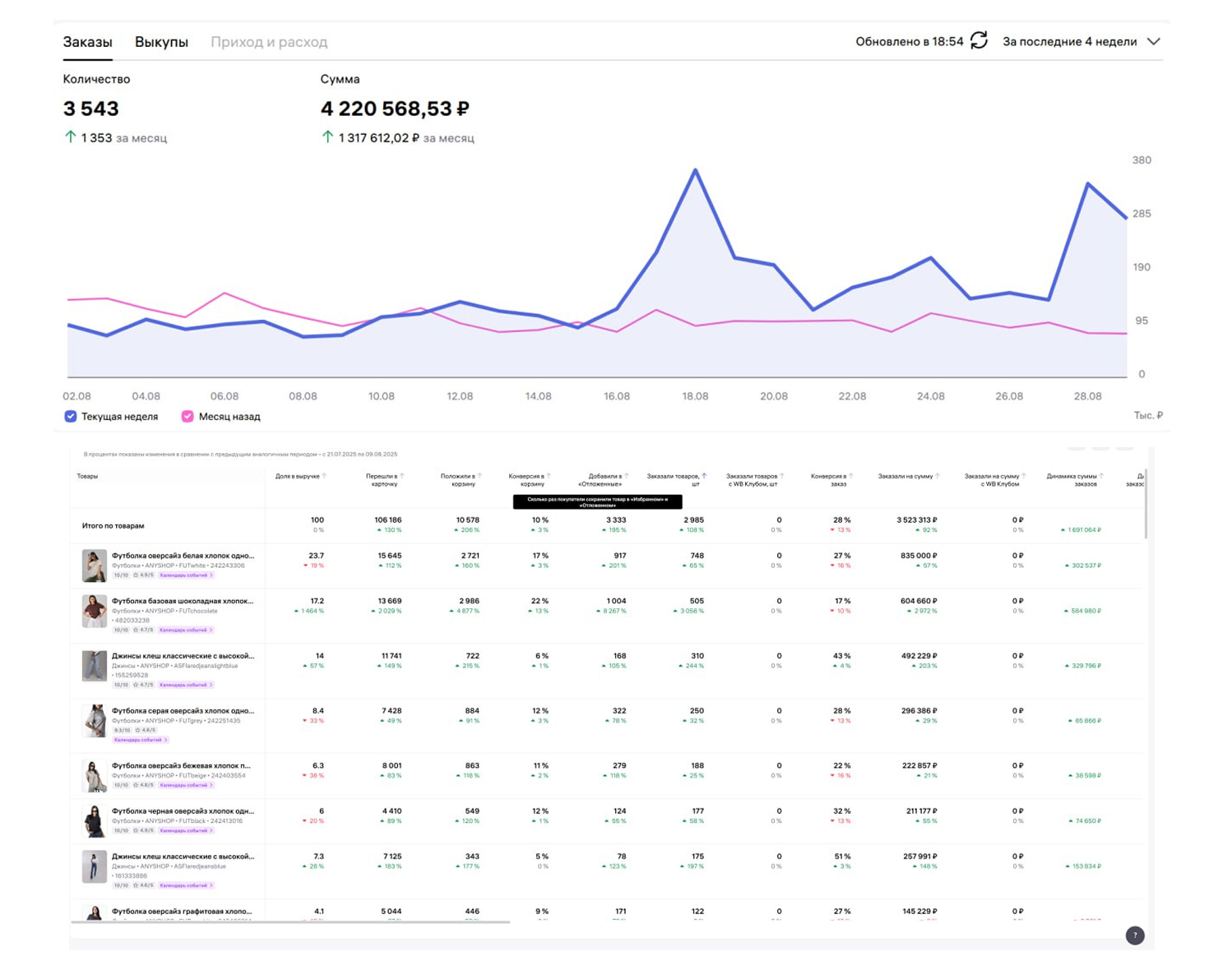
Task: Switch to the 'Выкупы' tab
Action: coord(161,42)
